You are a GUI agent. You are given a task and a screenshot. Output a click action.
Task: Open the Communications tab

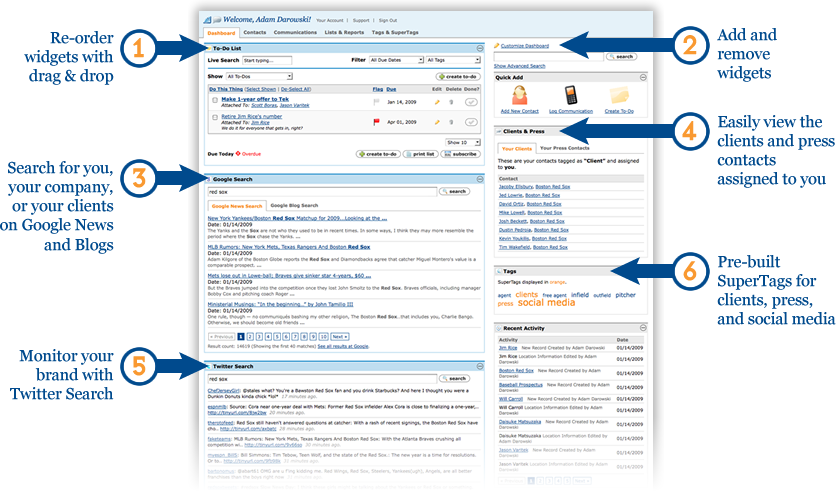pyautogui.click(x=295, y=33)
